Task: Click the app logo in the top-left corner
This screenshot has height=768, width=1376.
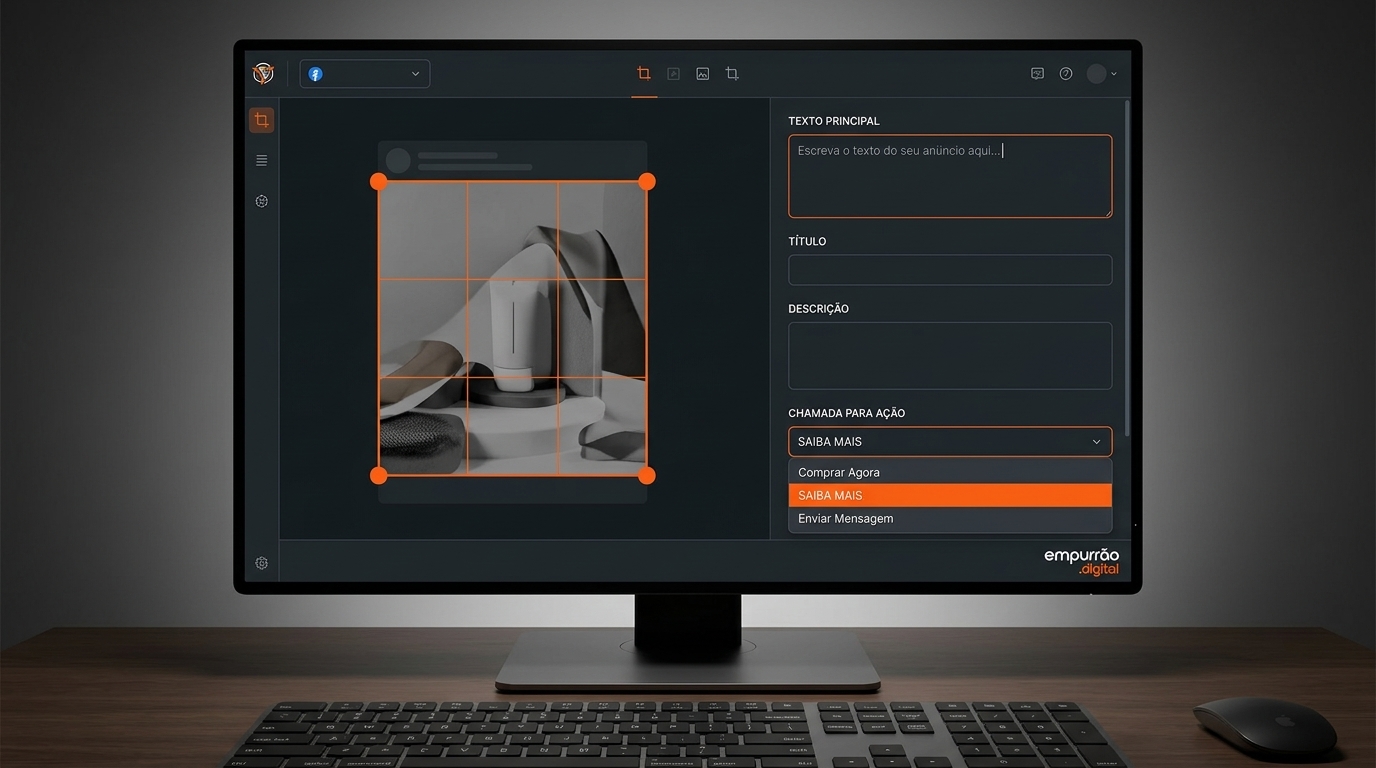Action: point(263,73)
